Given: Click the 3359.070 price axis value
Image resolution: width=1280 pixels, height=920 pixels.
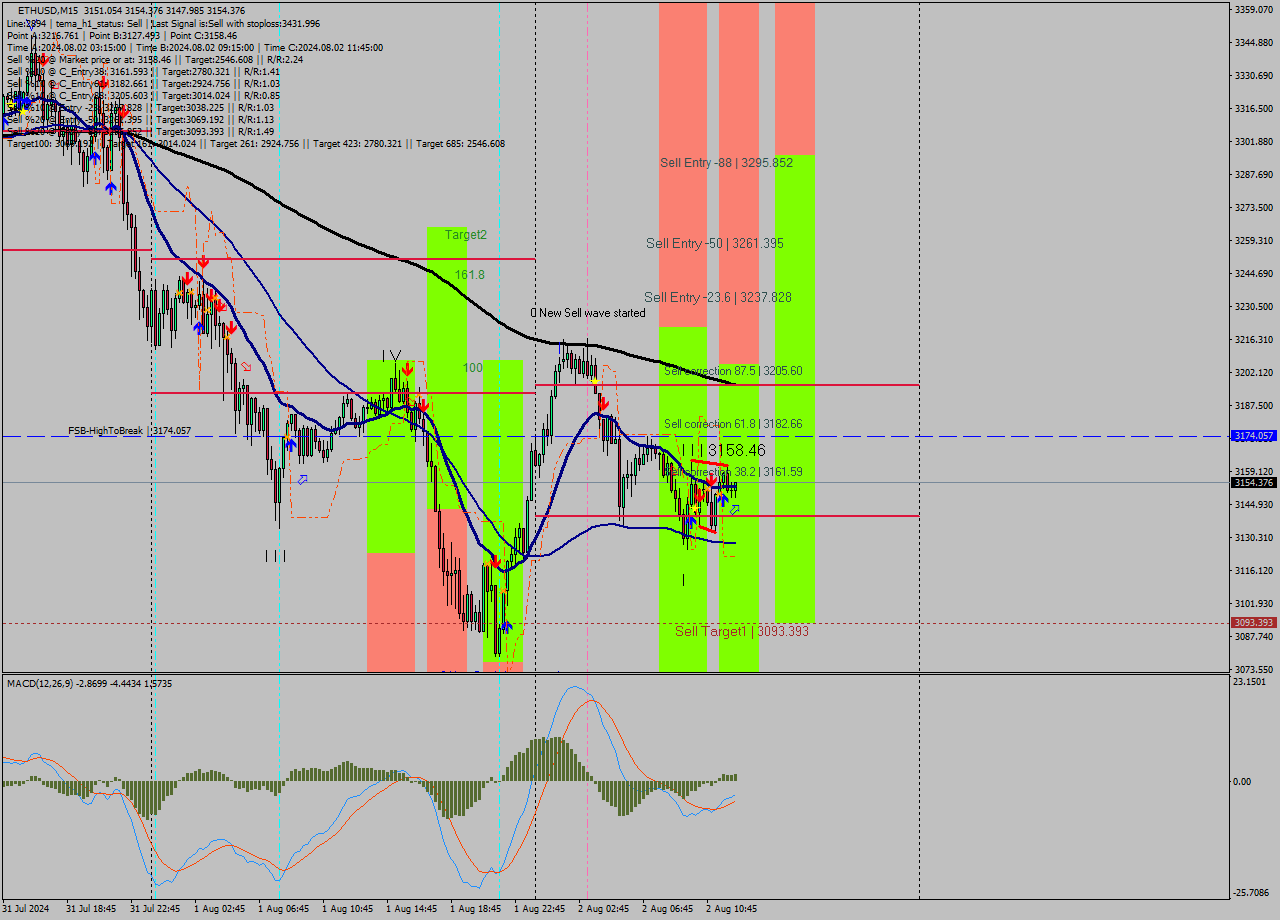Looking at the screenshot, I should click(1254, 9).
